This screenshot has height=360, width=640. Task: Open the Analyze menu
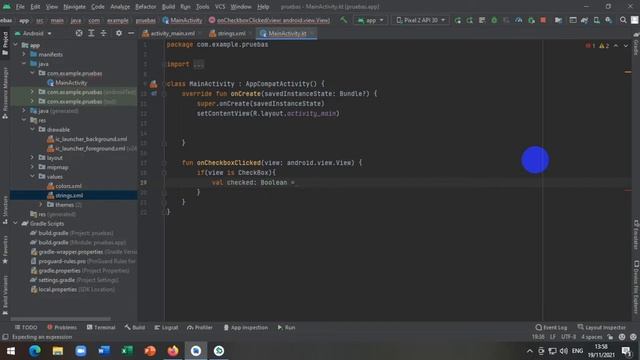pyautogui.click(x=120, y=7)
